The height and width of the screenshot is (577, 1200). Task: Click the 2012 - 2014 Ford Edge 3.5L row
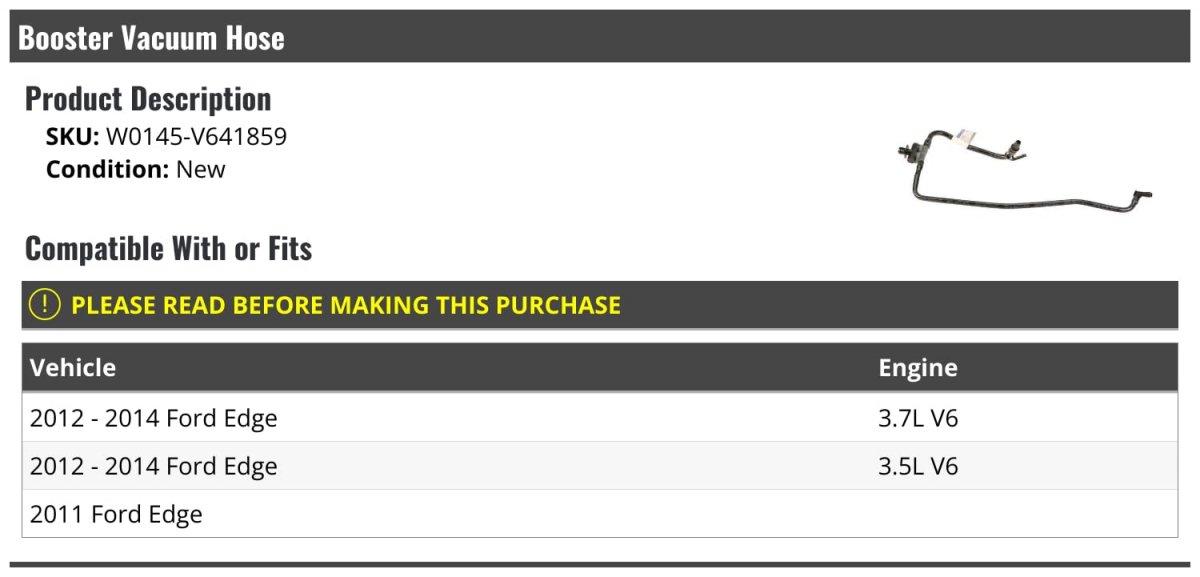click(x=600, y=465)
